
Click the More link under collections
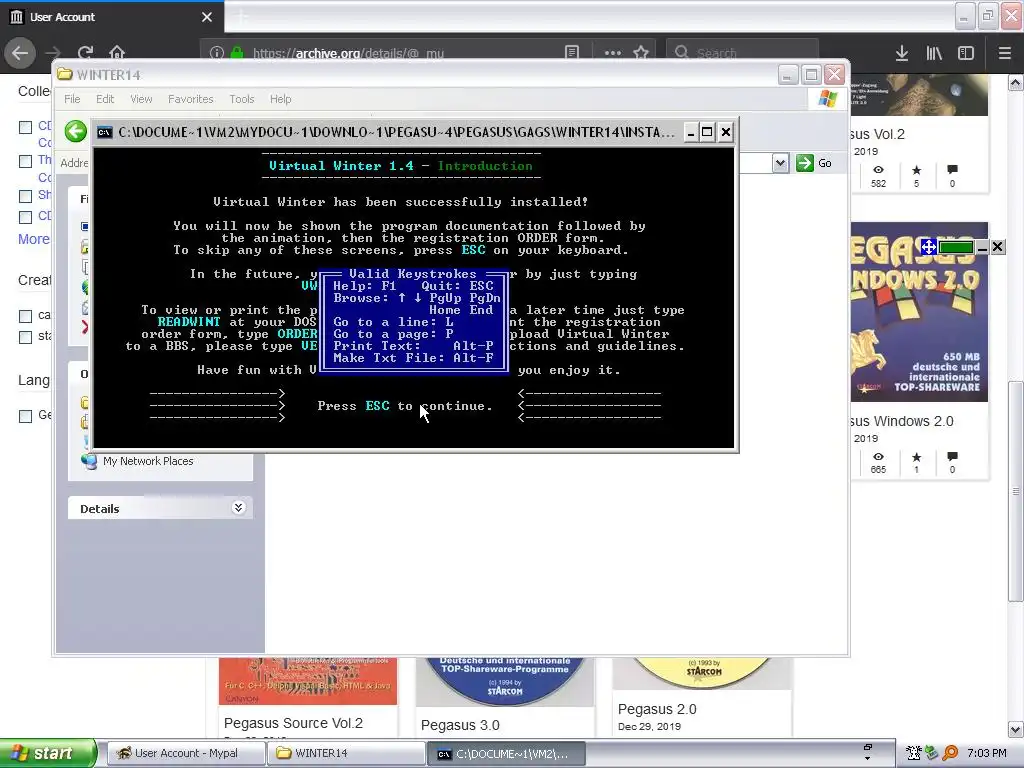pos(33,239)
